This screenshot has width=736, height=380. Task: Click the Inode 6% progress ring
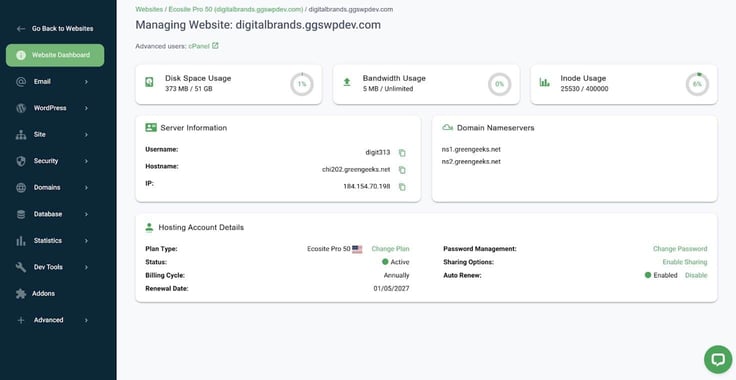coord(697,84)
